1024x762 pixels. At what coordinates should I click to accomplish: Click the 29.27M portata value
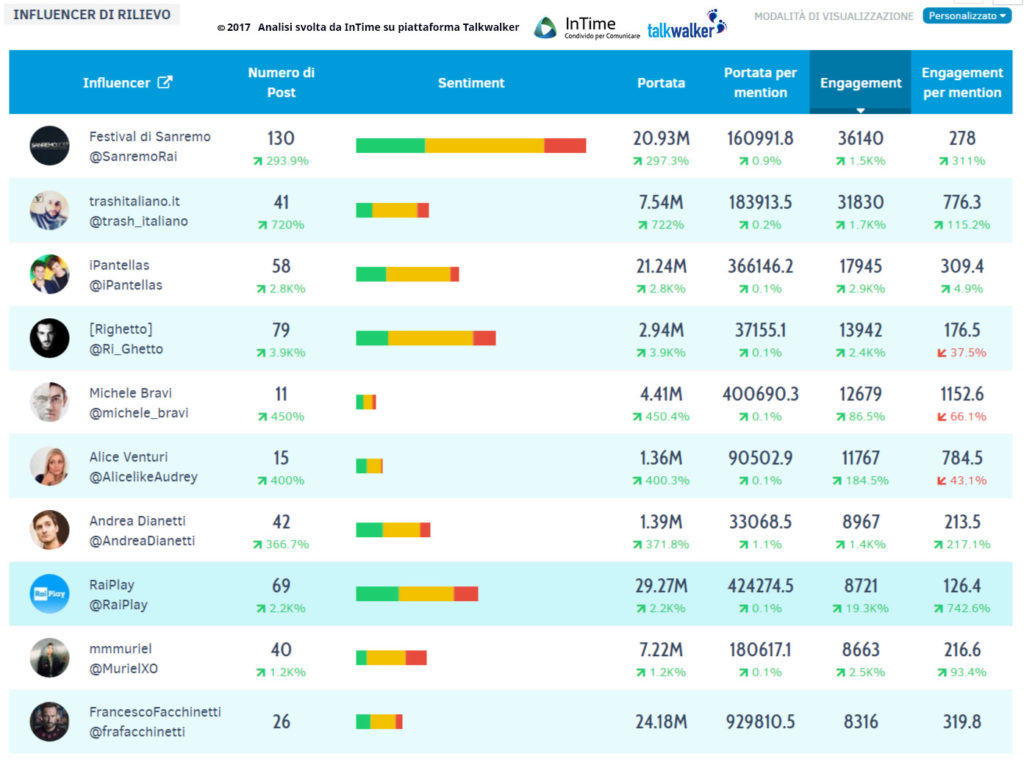(x=661, y=586)
